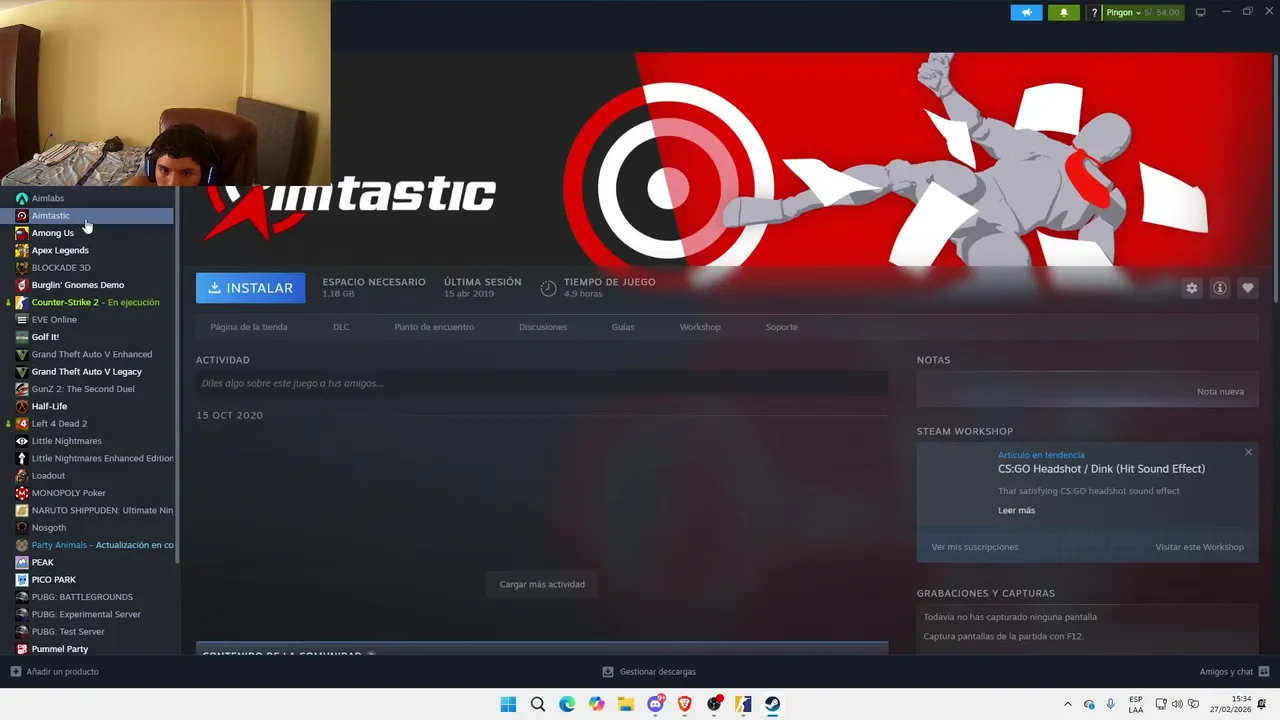Click the Little Nightmares eye icon
The image size is (1280, 720).
[22, 441]
